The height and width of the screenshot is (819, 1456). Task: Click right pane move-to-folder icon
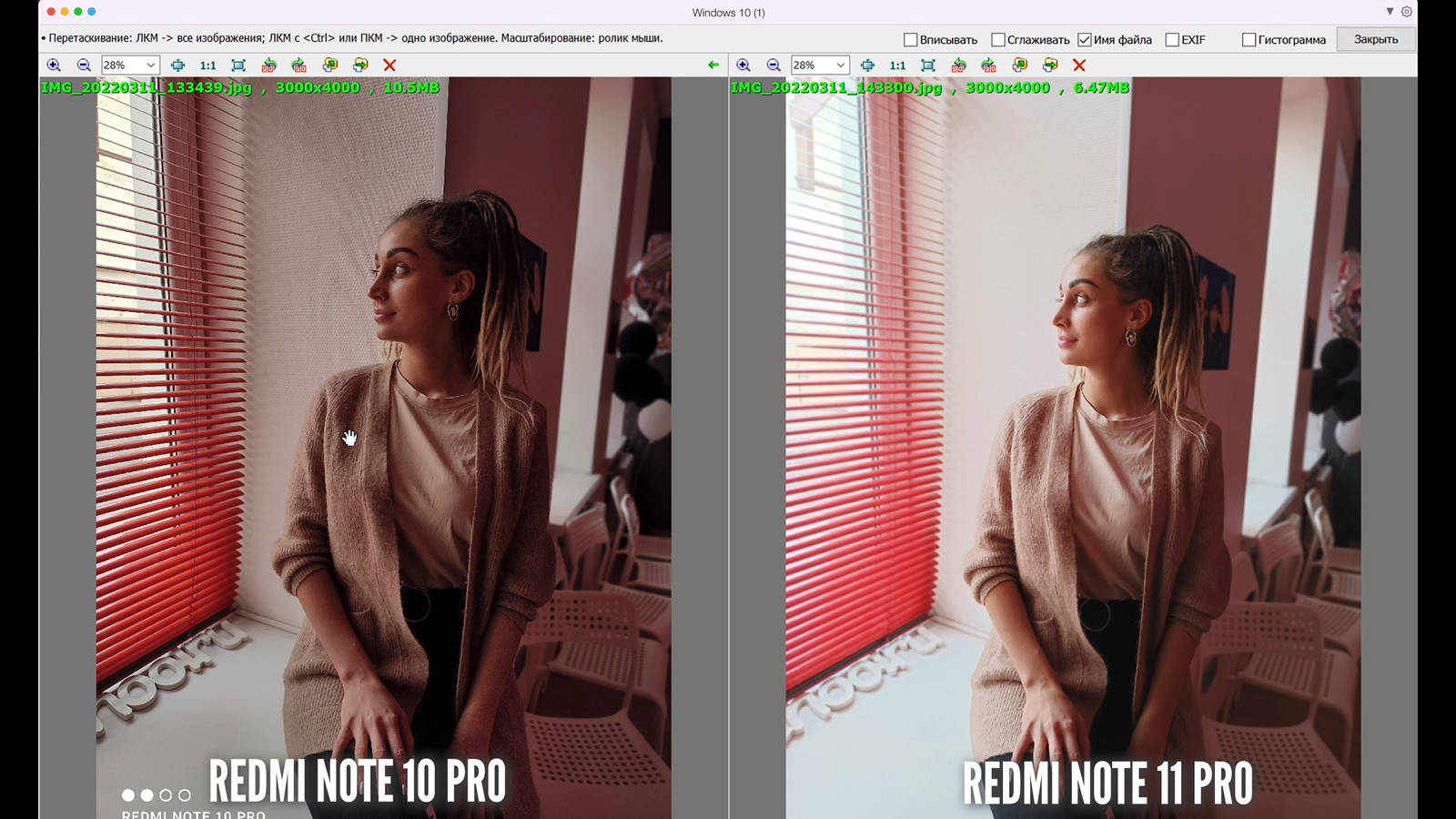click(1050, 66)
